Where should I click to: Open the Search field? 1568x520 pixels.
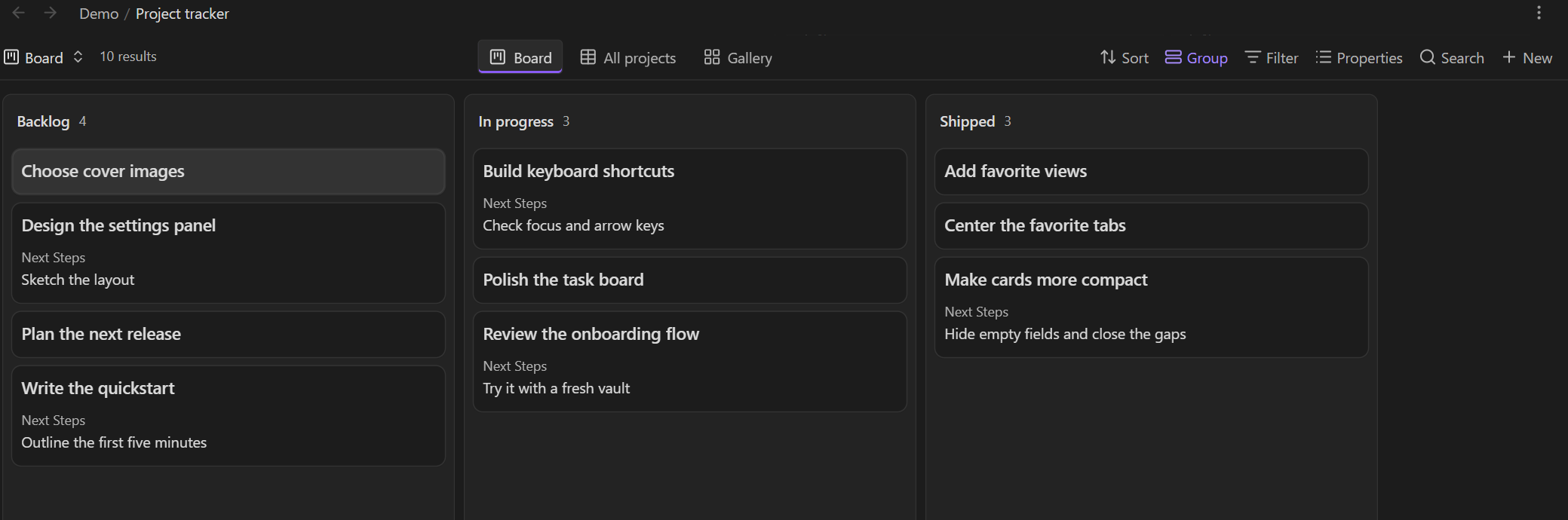[1452, 57]
